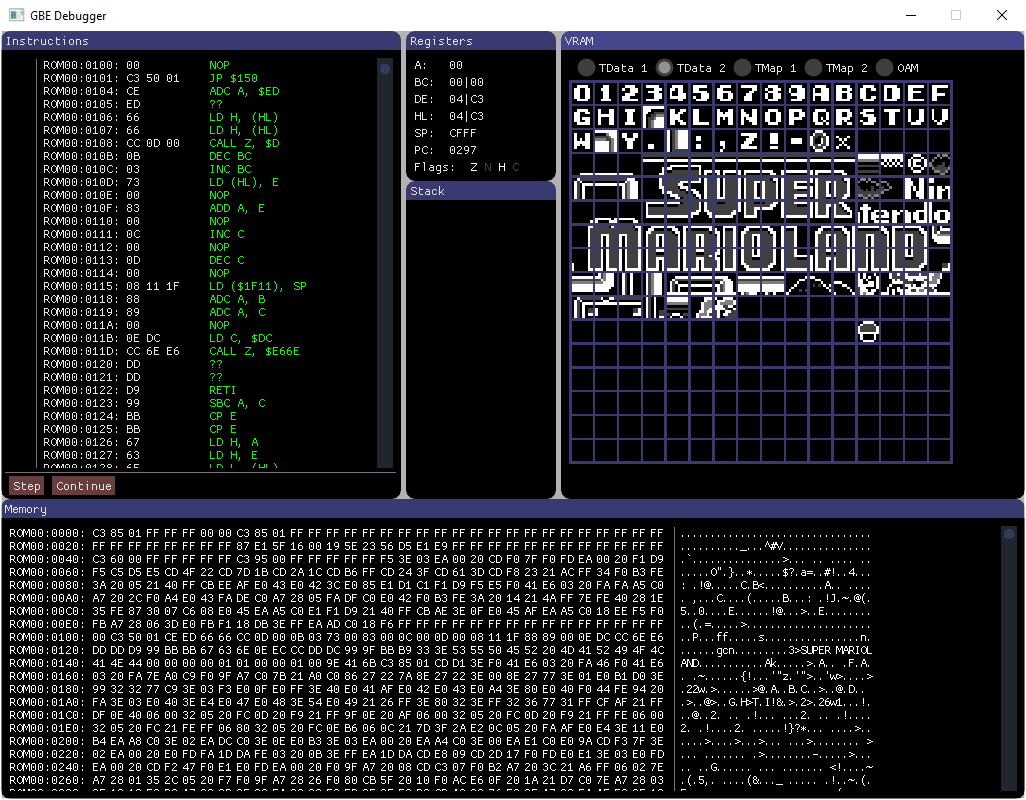The width and height of the screenshot is (1026, 800).
Task: Click the 'x' multiply tile in VRAM
Action: point(844,141)
